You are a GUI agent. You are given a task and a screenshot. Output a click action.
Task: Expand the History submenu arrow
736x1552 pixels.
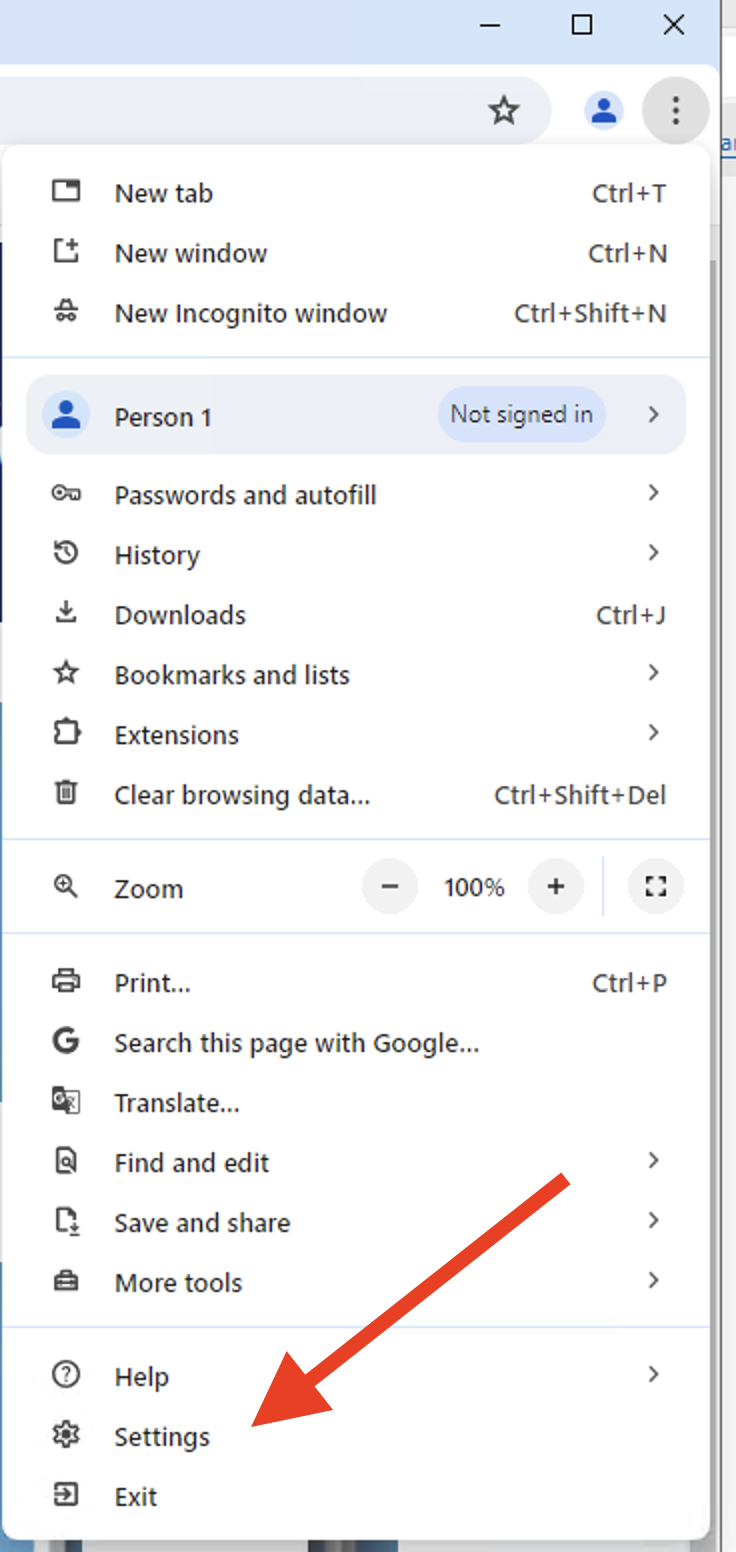tap(653, 553)
